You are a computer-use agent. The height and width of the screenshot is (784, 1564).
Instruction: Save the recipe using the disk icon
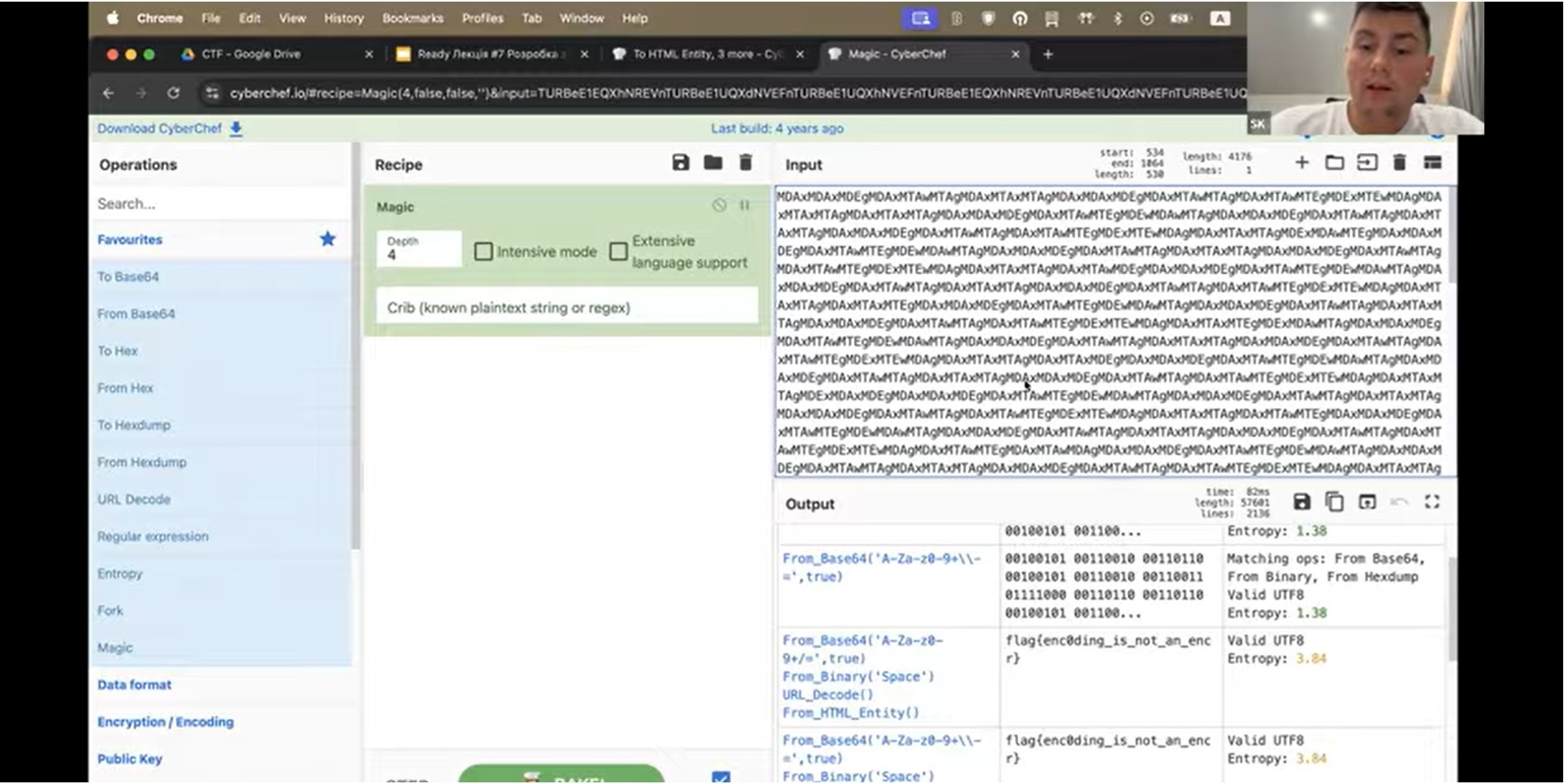tap(680, 163)
